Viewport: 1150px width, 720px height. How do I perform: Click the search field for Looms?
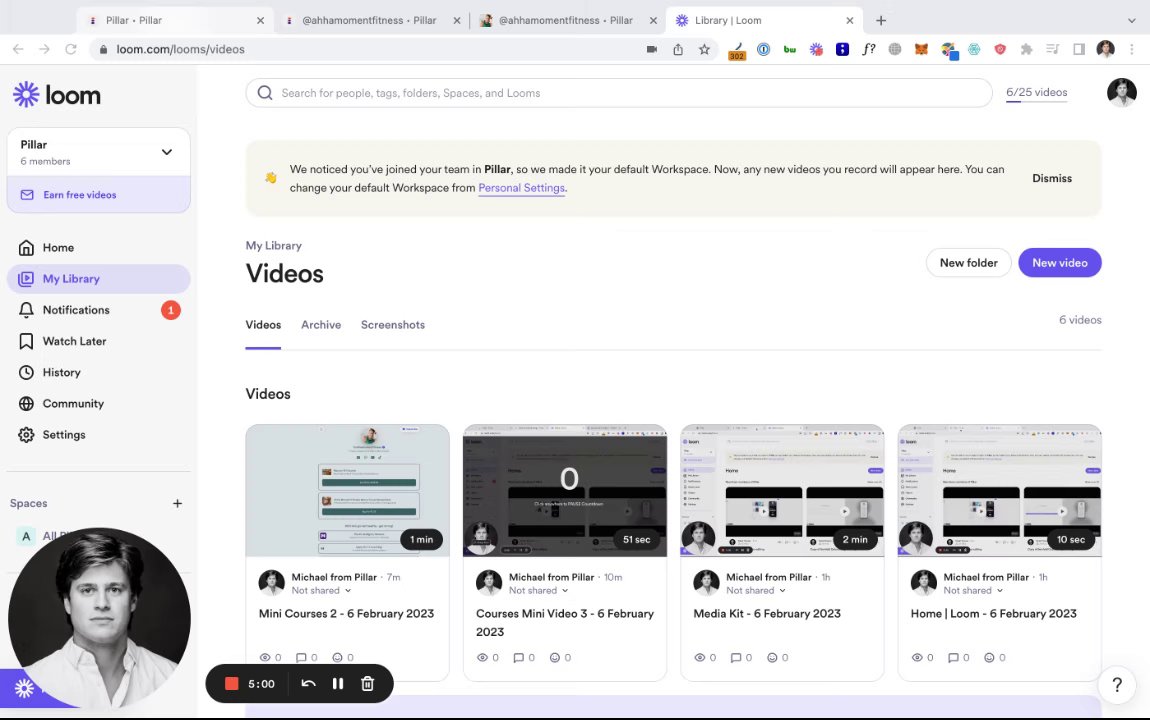619,93
